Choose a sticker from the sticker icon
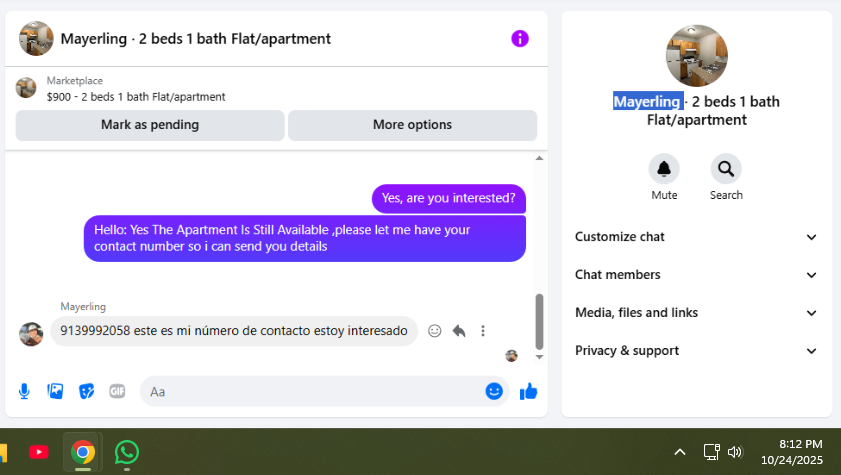Viewport: 841px width, 475px height. click(x=86, y=391)
